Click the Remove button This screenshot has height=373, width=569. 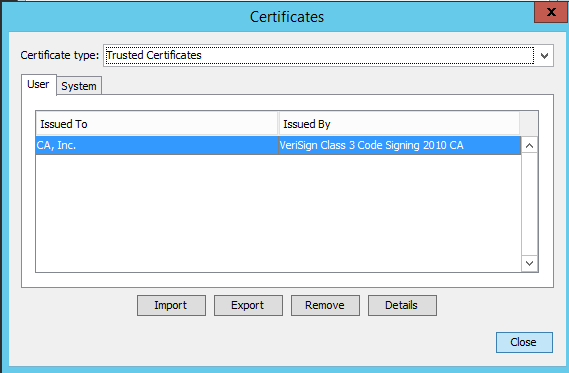click(325, 306)
